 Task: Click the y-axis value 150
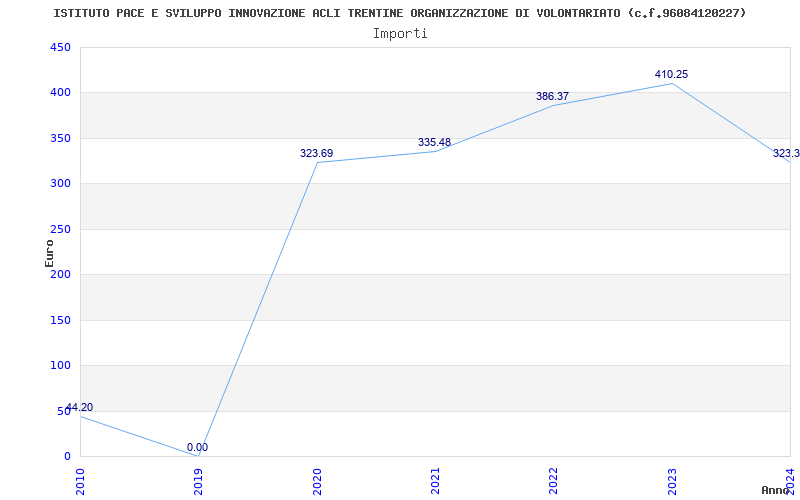(x=60, y=320)
